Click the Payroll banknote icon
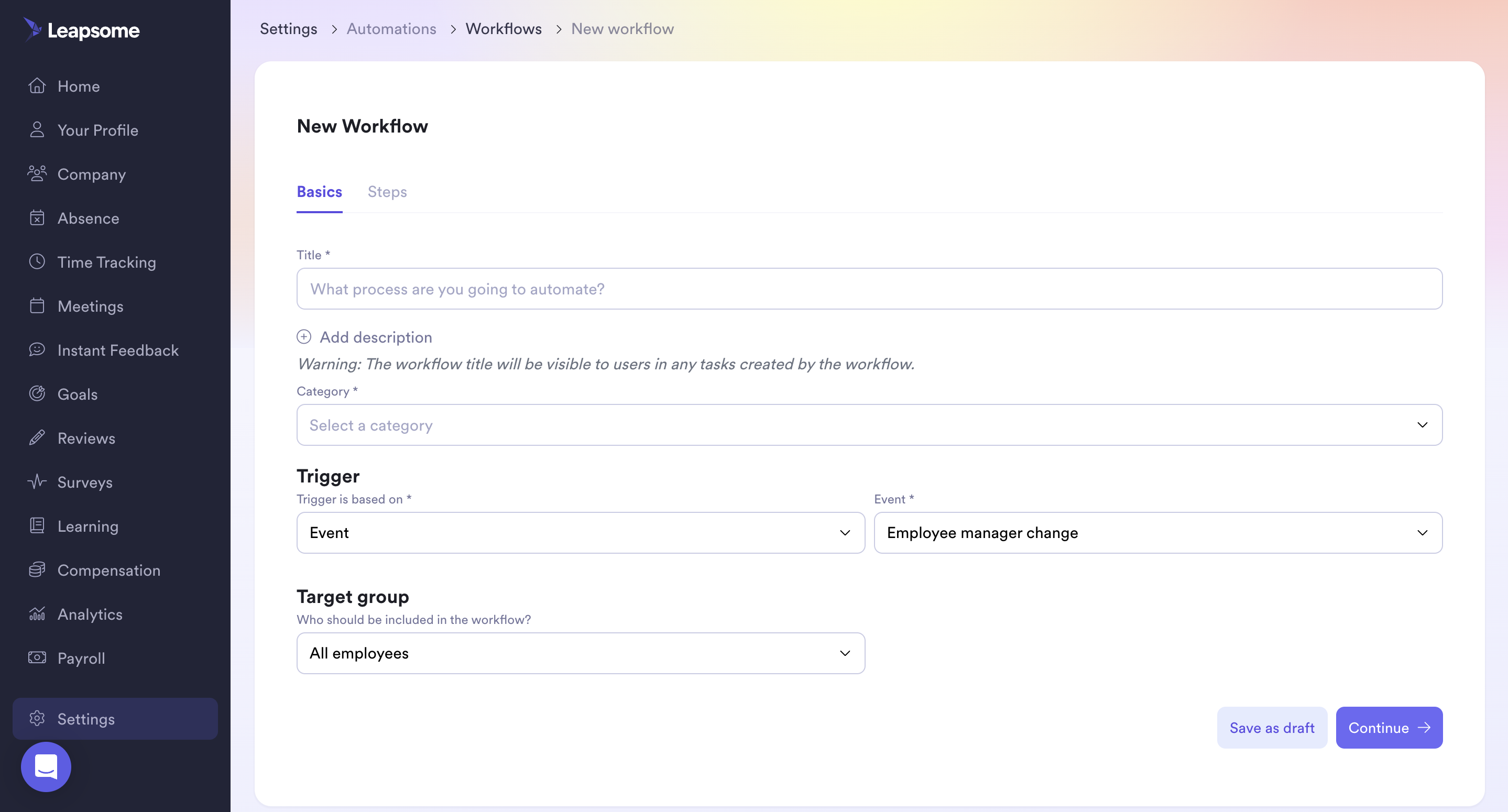Screen dimensions: 1508x812 tap(37, 657)
